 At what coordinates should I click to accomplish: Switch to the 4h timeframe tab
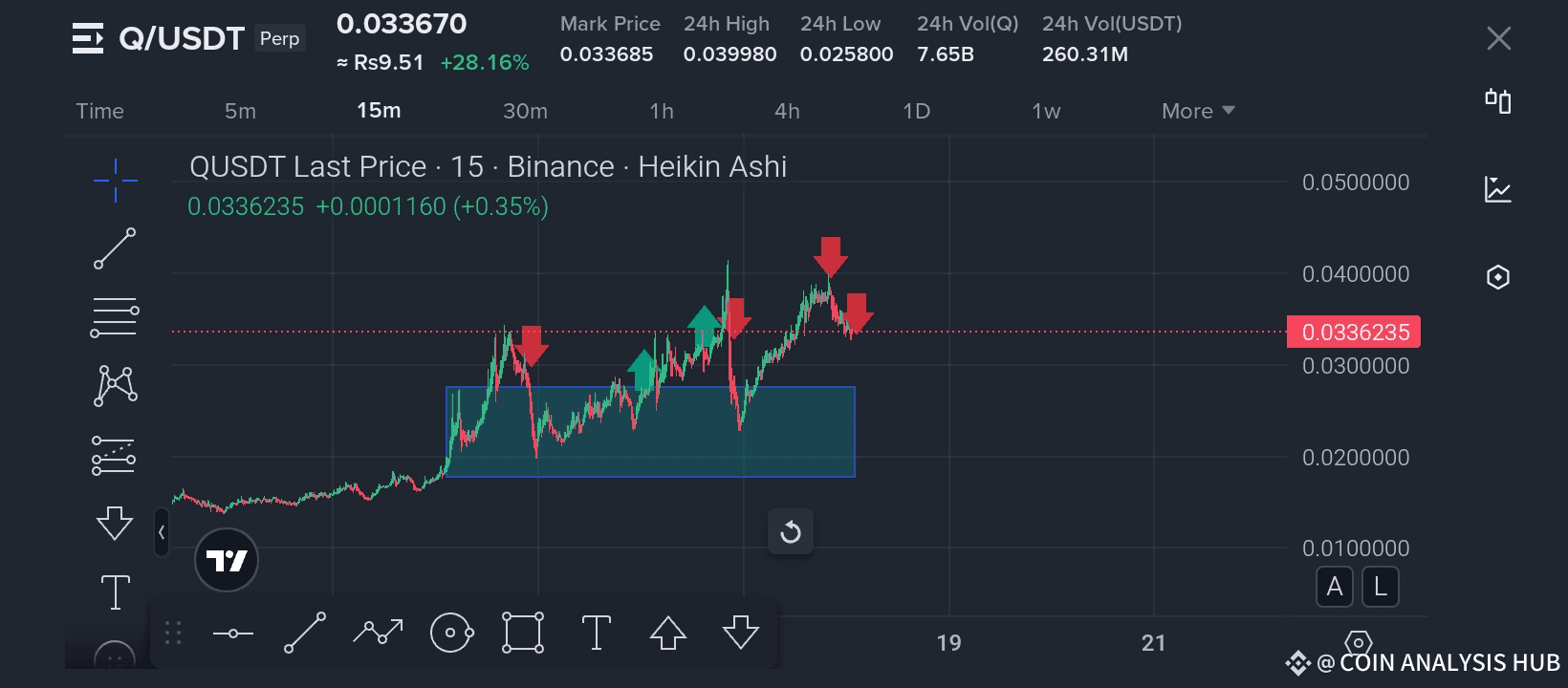787,111
